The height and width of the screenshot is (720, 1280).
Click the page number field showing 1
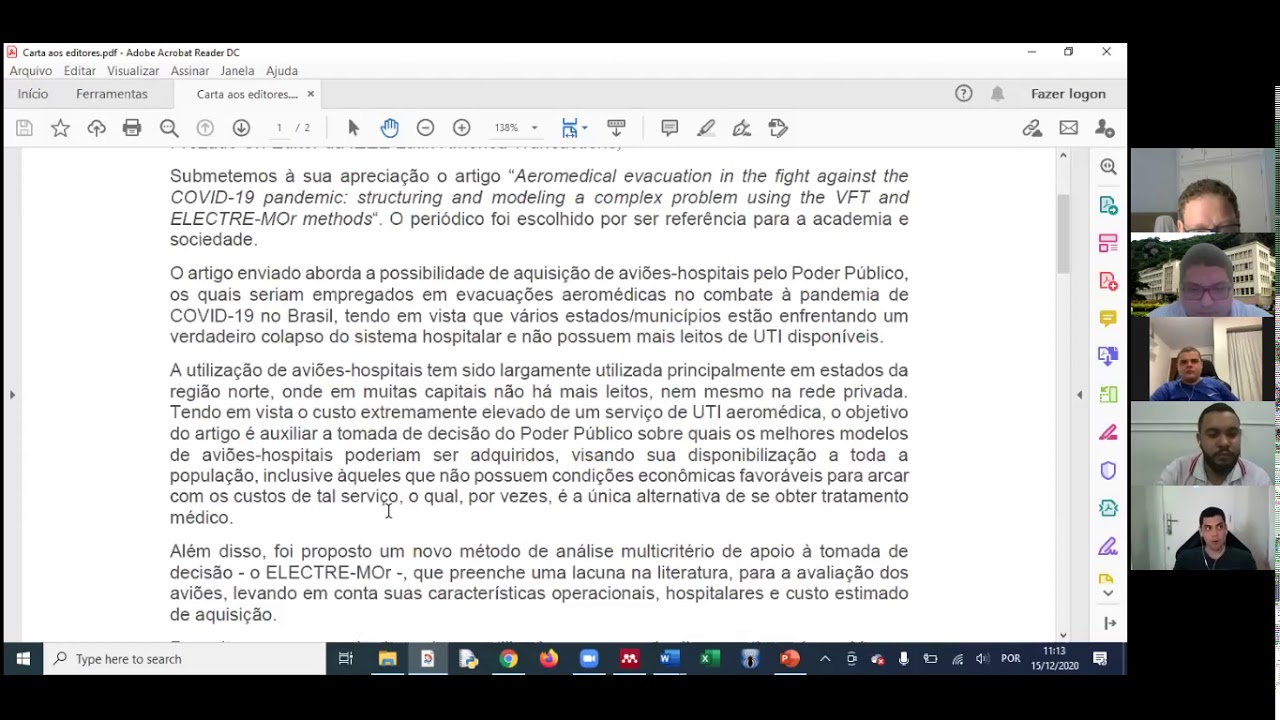click(279, 128)
